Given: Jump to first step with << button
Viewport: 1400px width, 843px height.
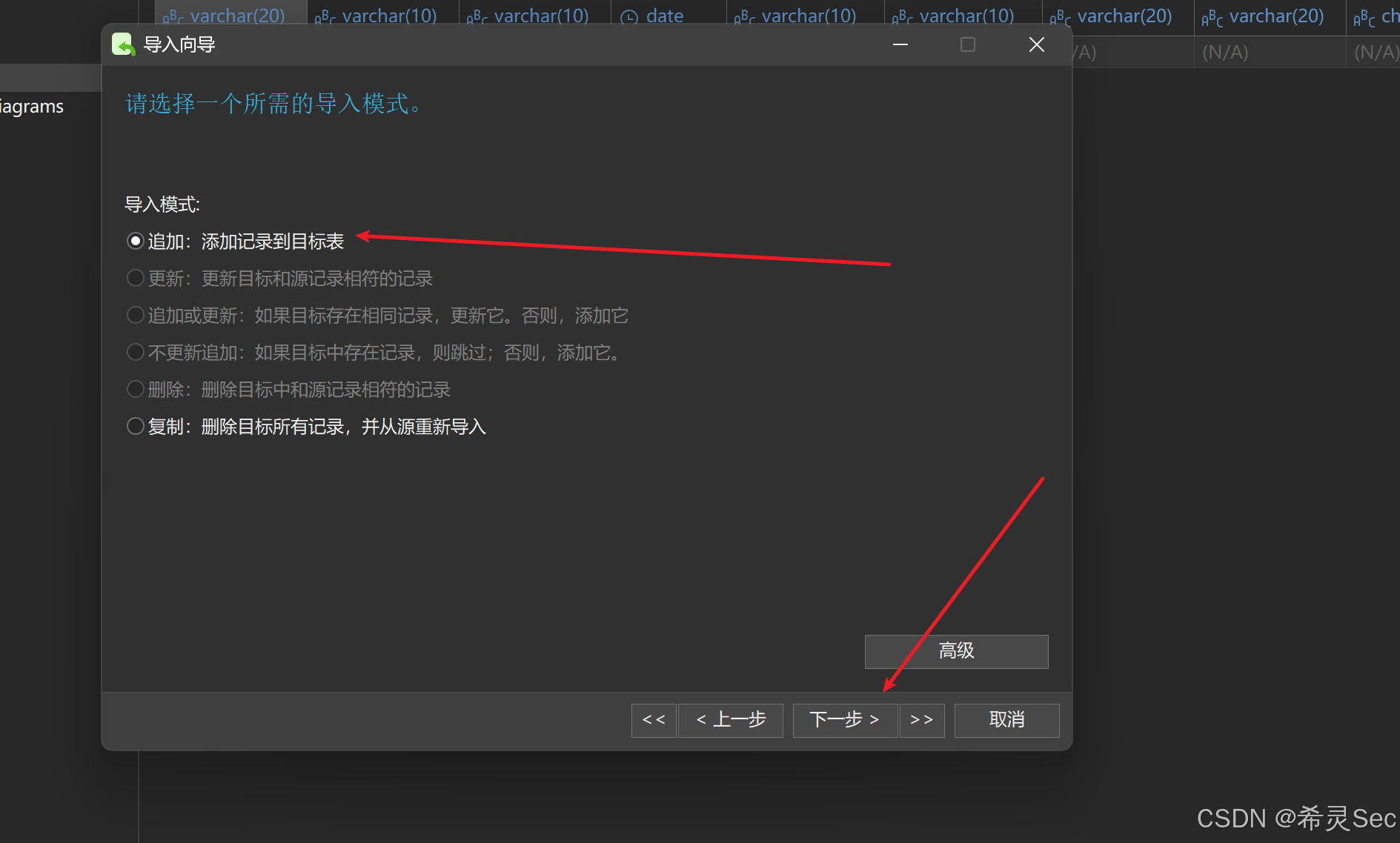Looking at the screenshot, I should [x=654, y=720].
